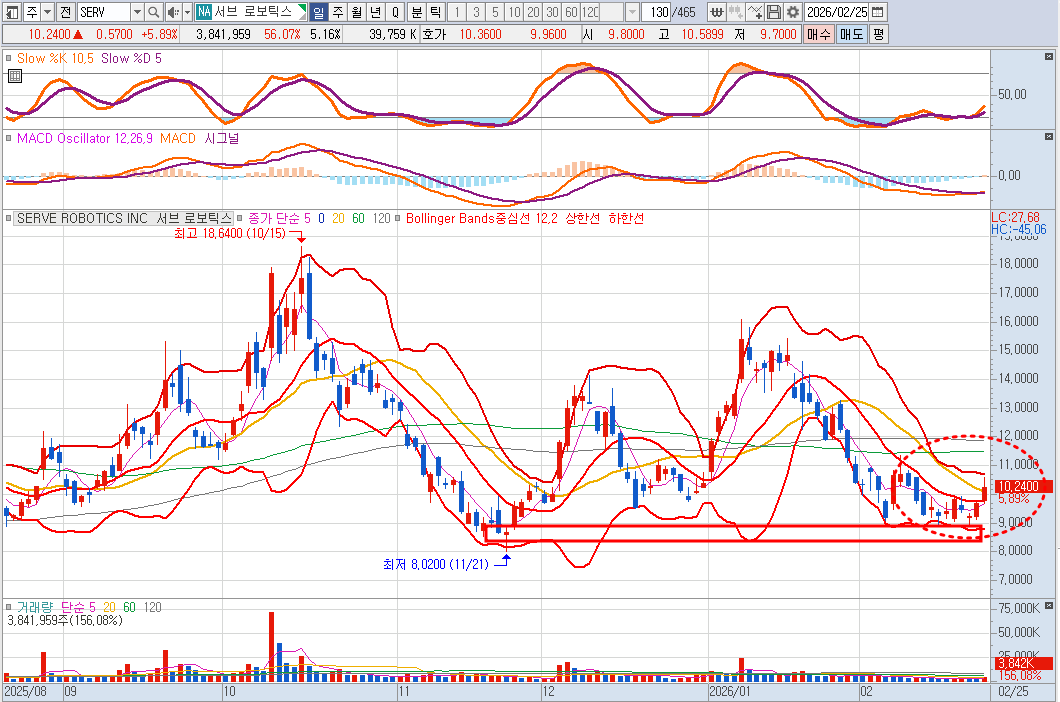Image resolution: width=1060 pixels, height=702 pixels.
Task: Click the add-indicator line chart icon
Action: coord(756,12)
